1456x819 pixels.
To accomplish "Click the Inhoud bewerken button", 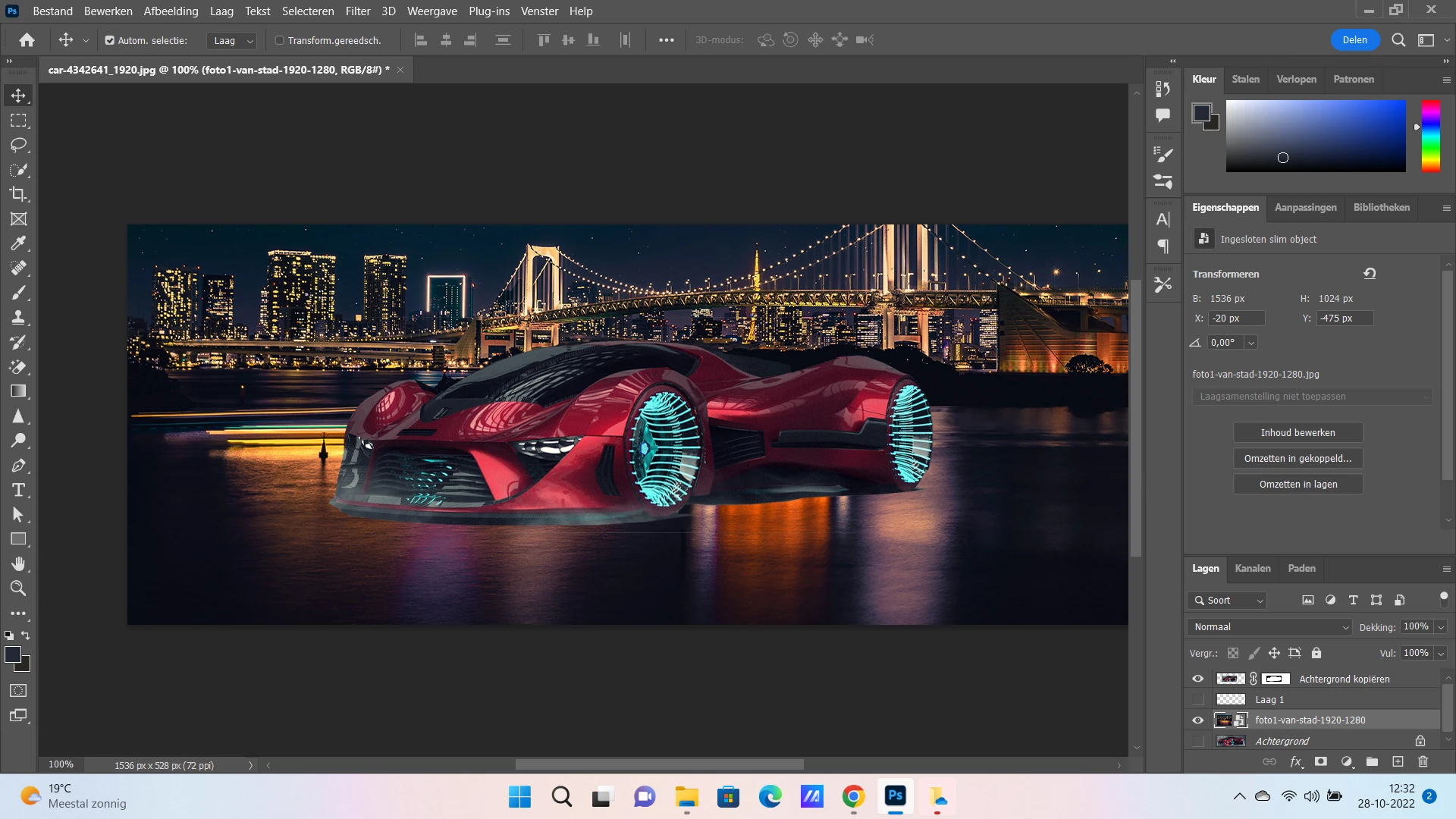I will [x=1298, y=432].
